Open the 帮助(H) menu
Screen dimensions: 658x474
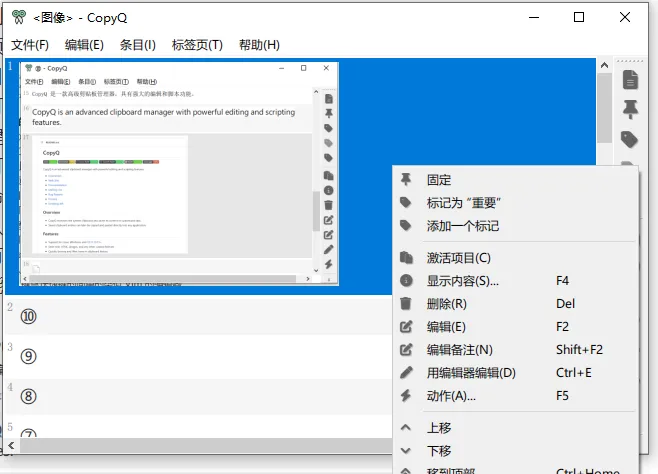coord(259,45)
